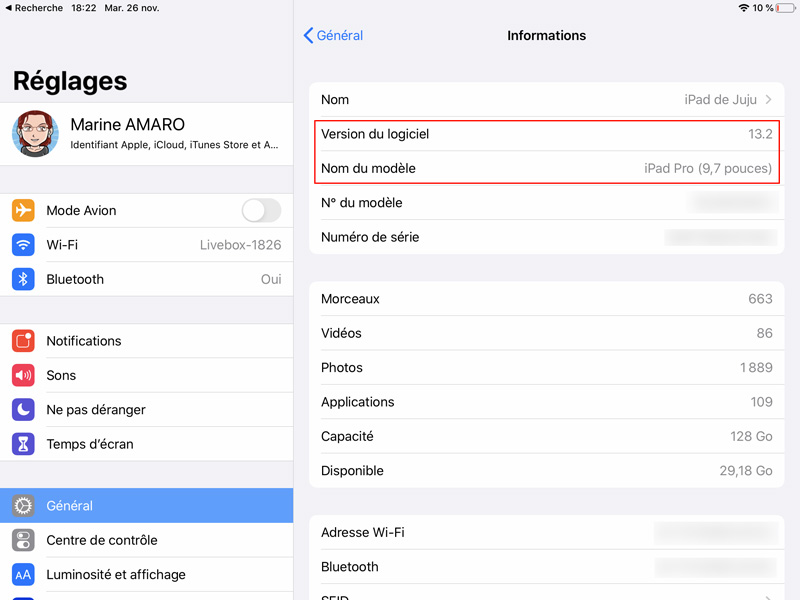
Task: Tap the Informations page title
Action: [x=546, y=35]
